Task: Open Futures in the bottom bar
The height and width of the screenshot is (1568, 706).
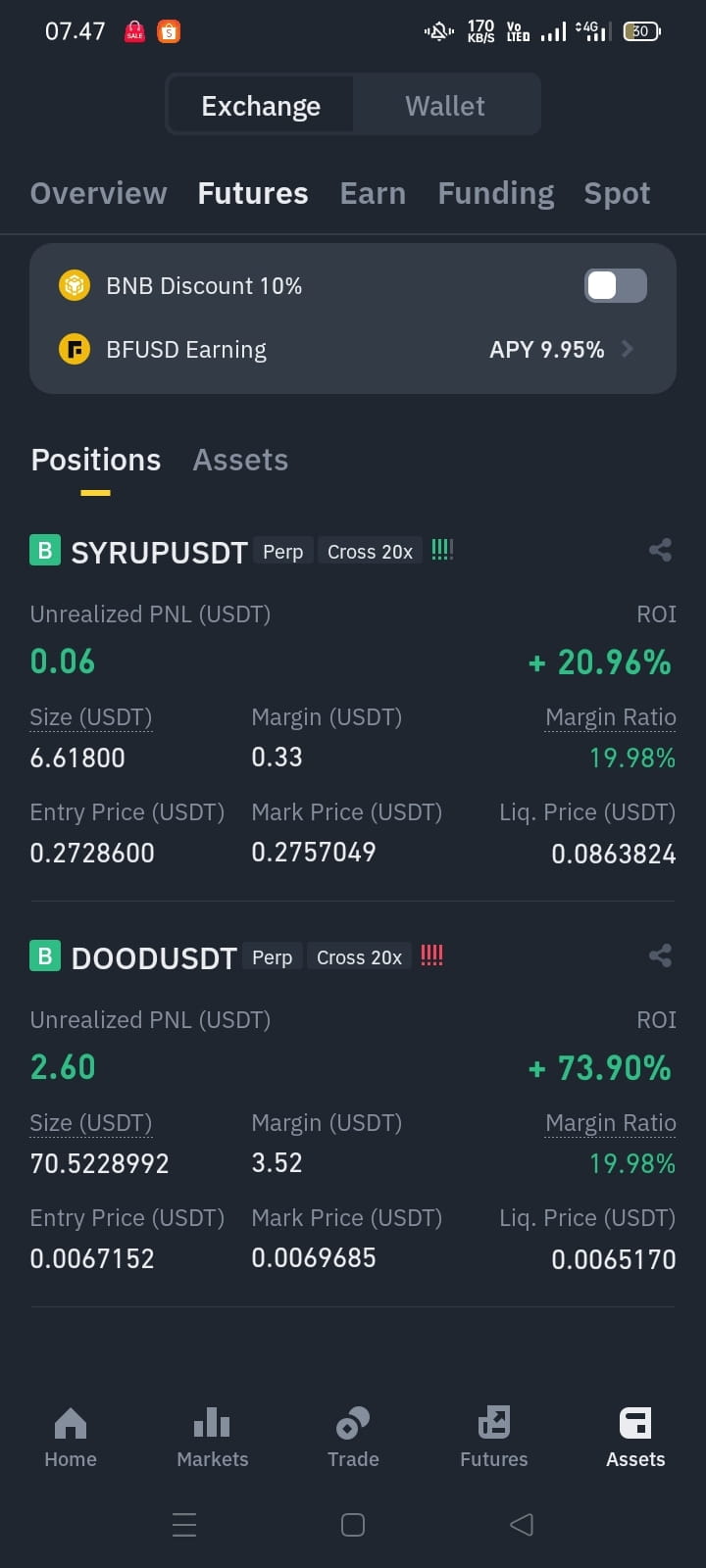Action: [494, 1438]
